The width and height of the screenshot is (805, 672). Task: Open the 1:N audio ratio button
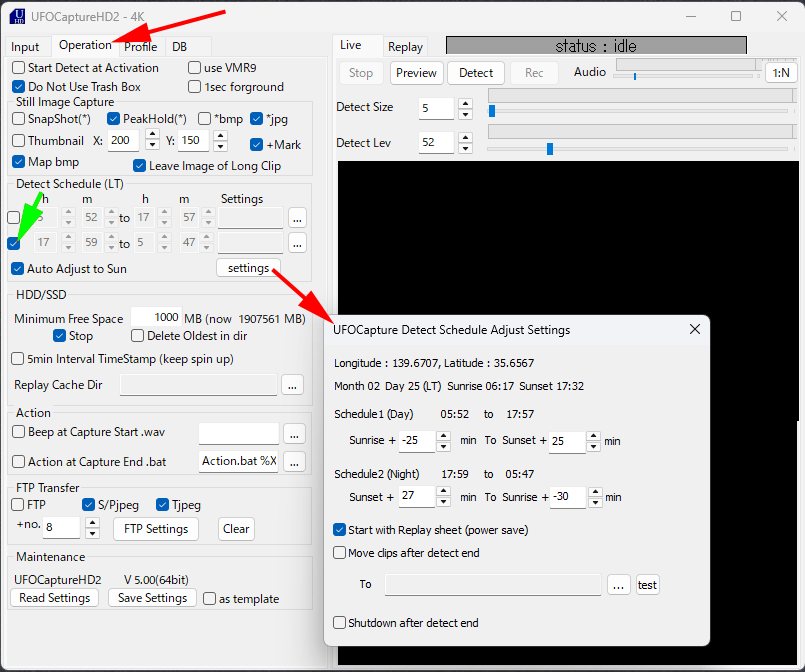click(x=780, y=73)
